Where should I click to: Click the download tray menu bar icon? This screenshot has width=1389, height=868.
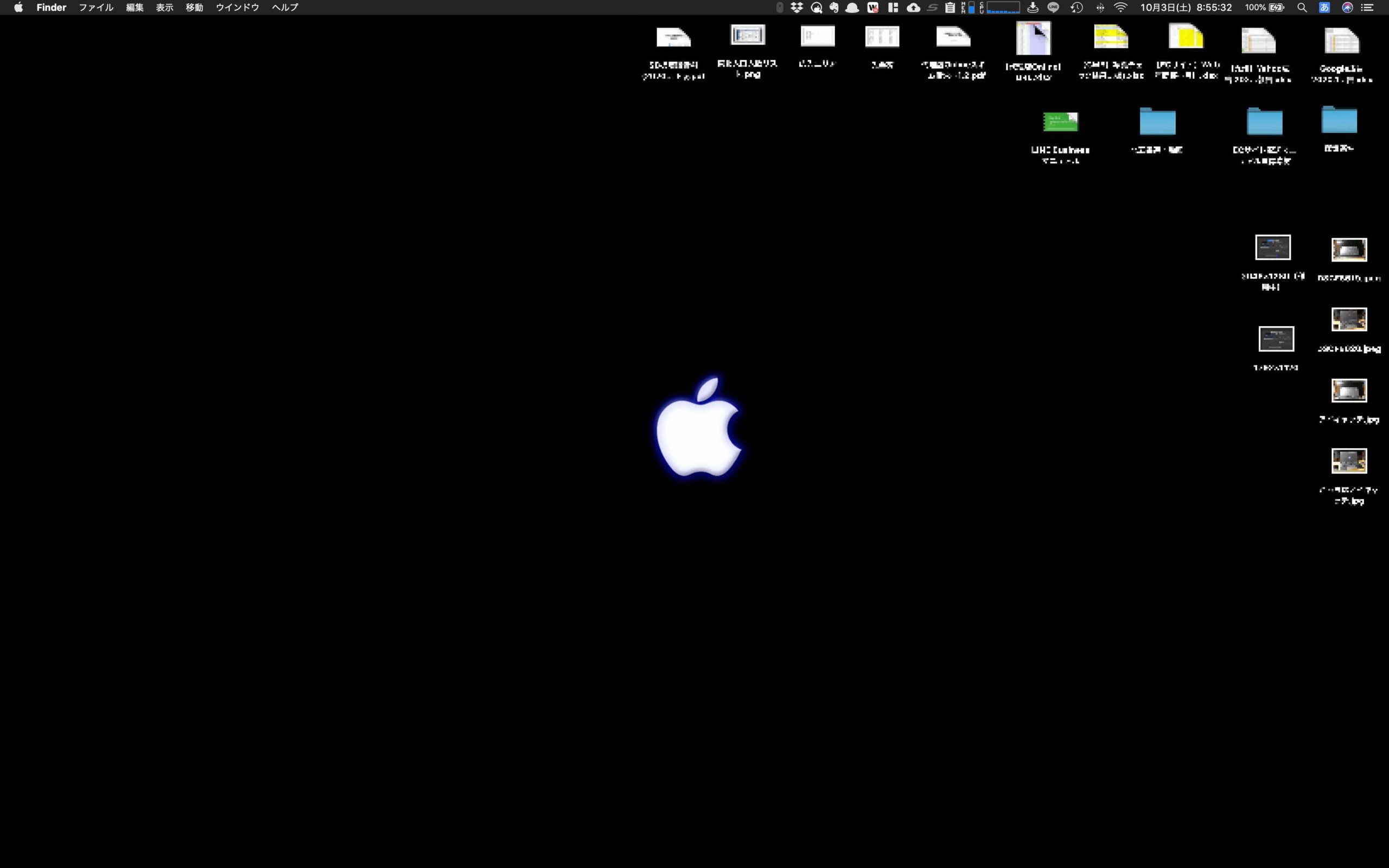point(1033,8)
